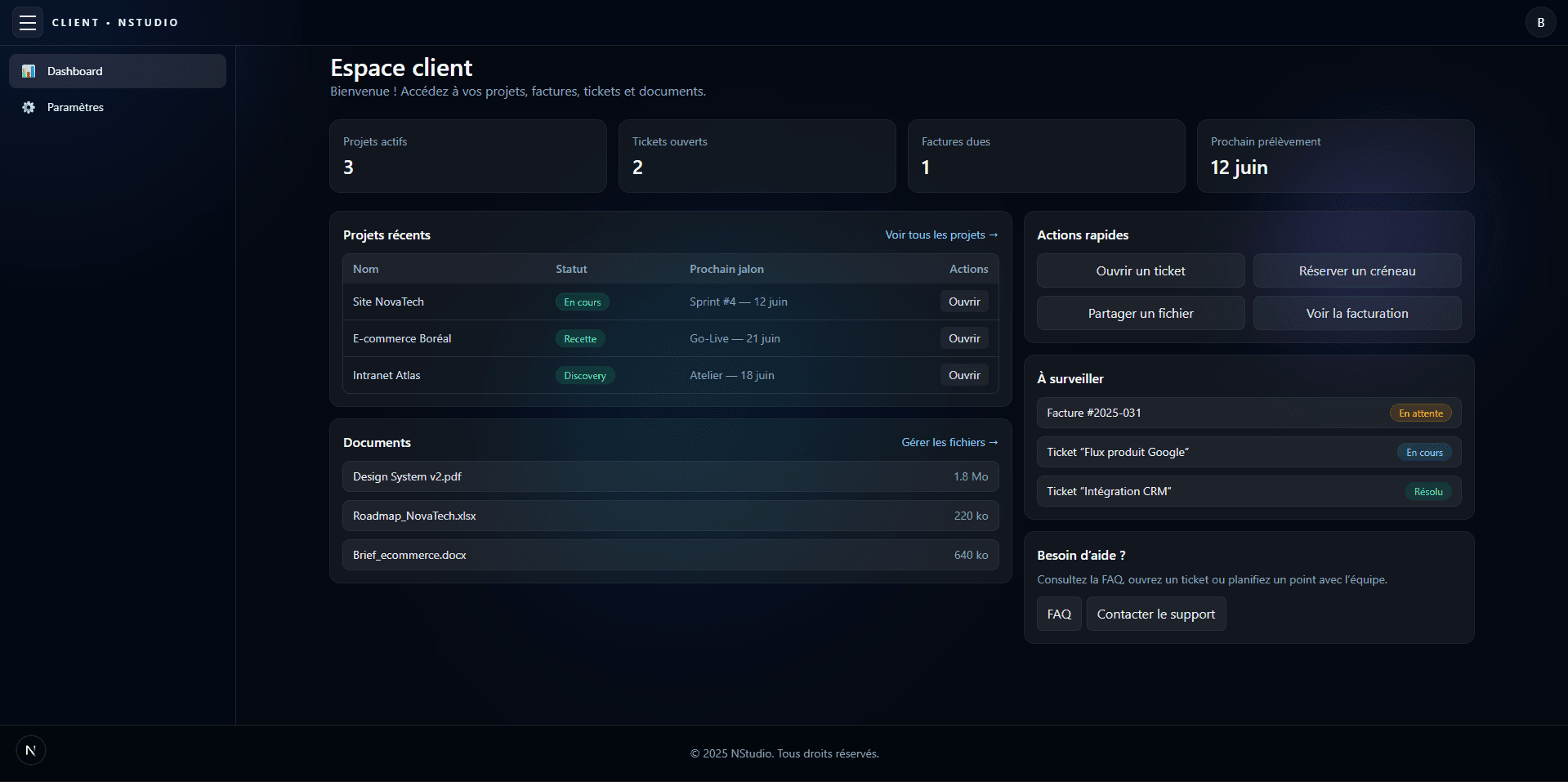This screenshot has width=1568, height=782.
Task: Click the "Ouvrir un ticket" button
Action: 1140,270
